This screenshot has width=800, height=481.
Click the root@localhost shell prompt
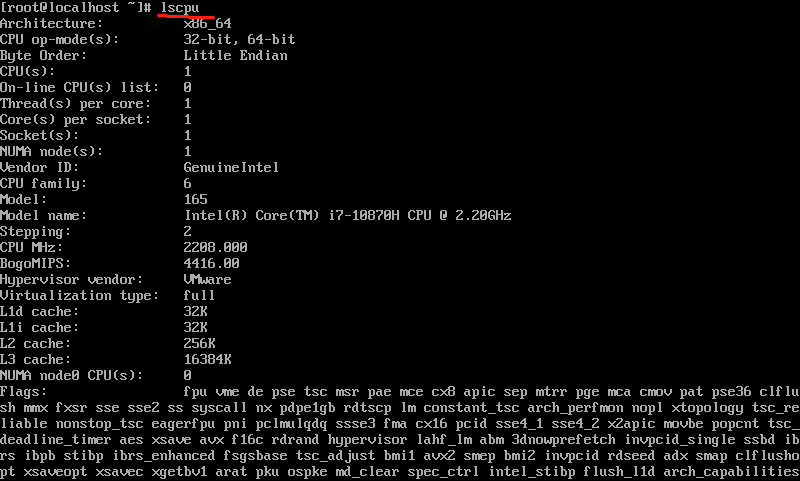click(76, 8)
